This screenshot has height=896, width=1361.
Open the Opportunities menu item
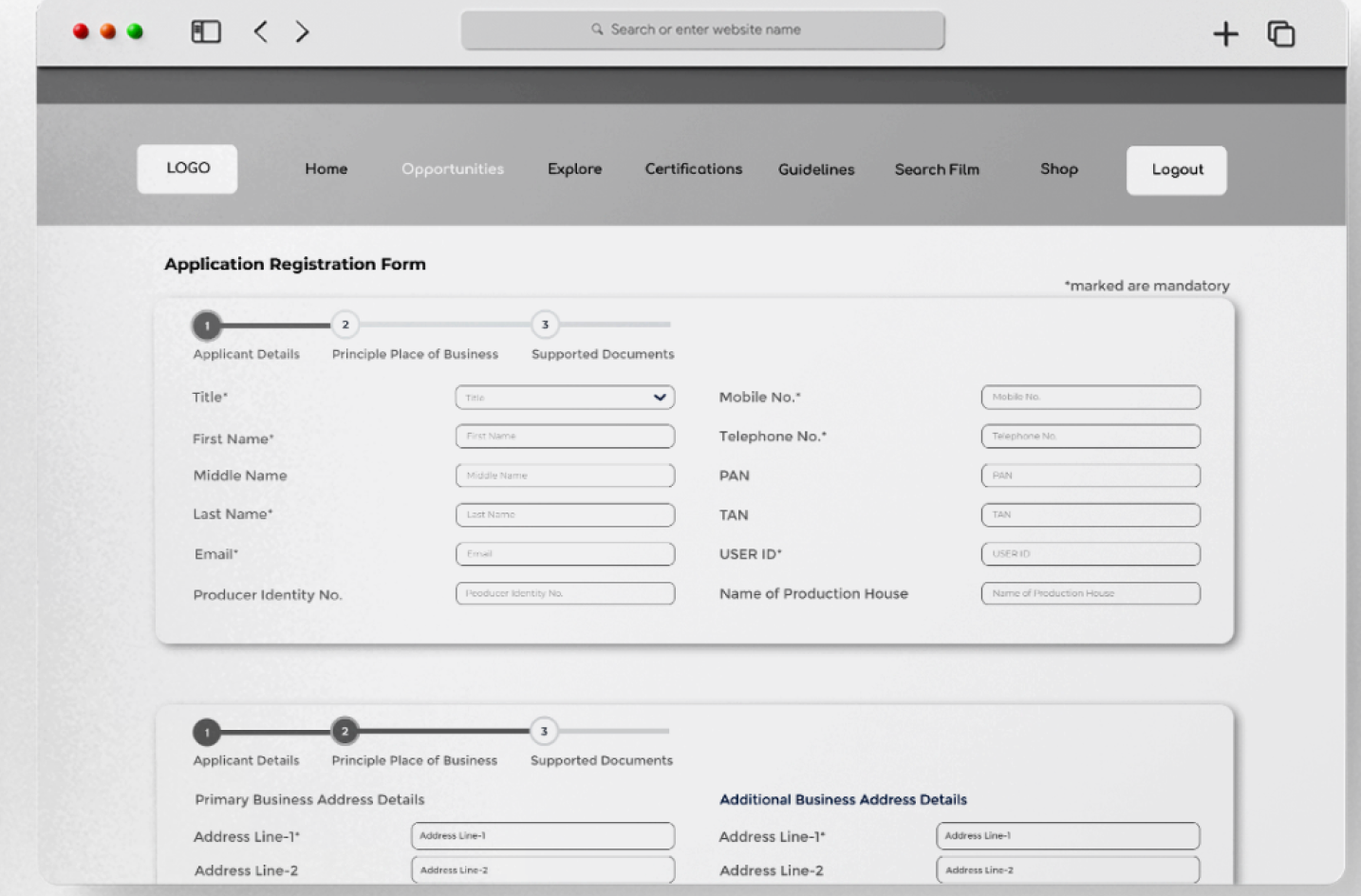click(x=453, y=169)
